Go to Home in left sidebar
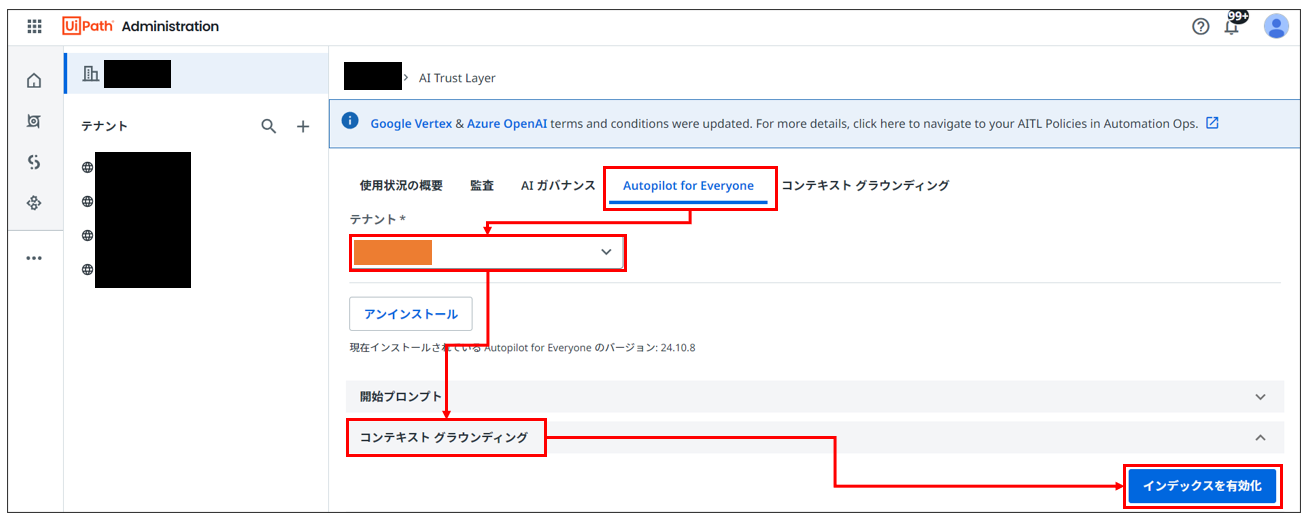1308x523 pixels. coord(34,80)
